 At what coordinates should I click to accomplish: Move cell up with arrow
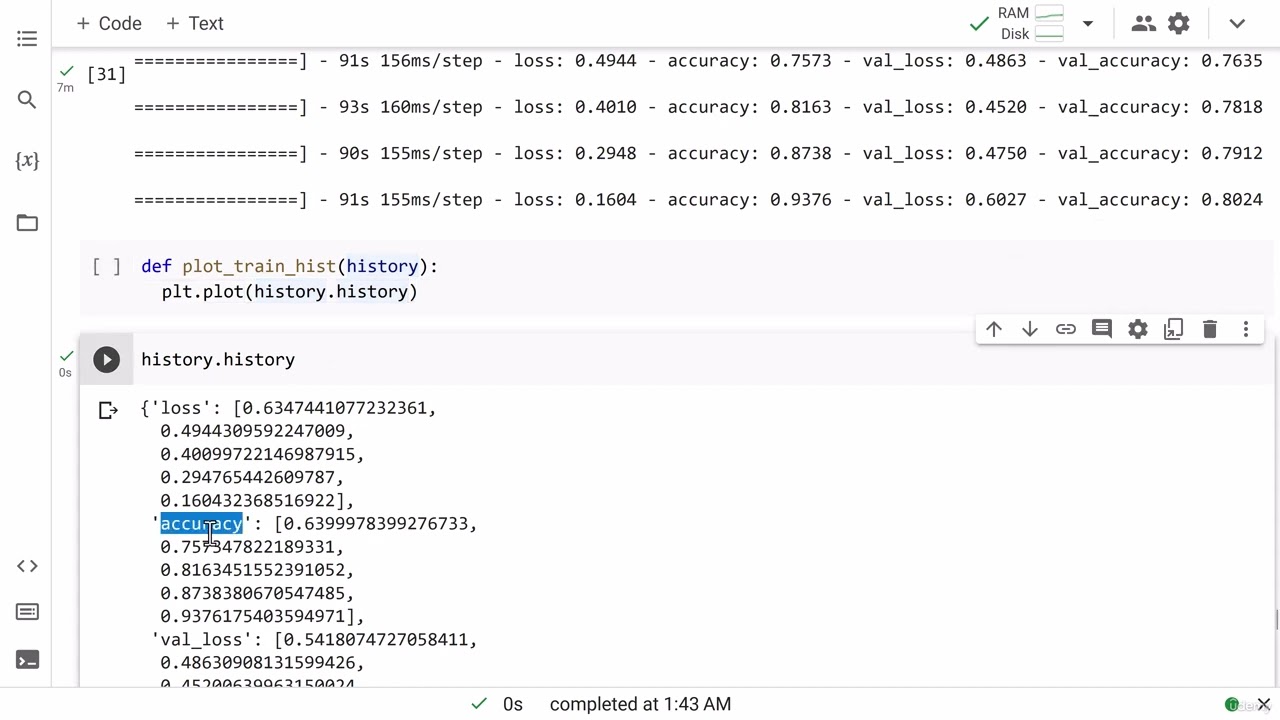[x=993, y=329]
